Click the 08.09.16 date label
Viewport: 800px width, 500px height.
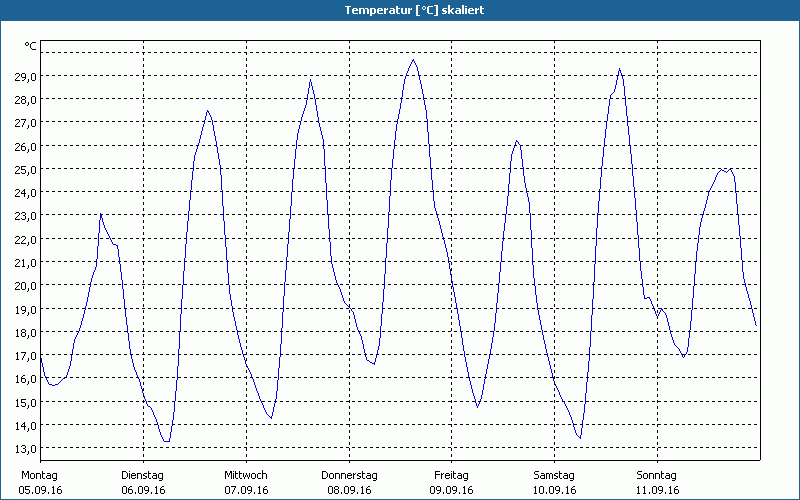coord(349,490)
